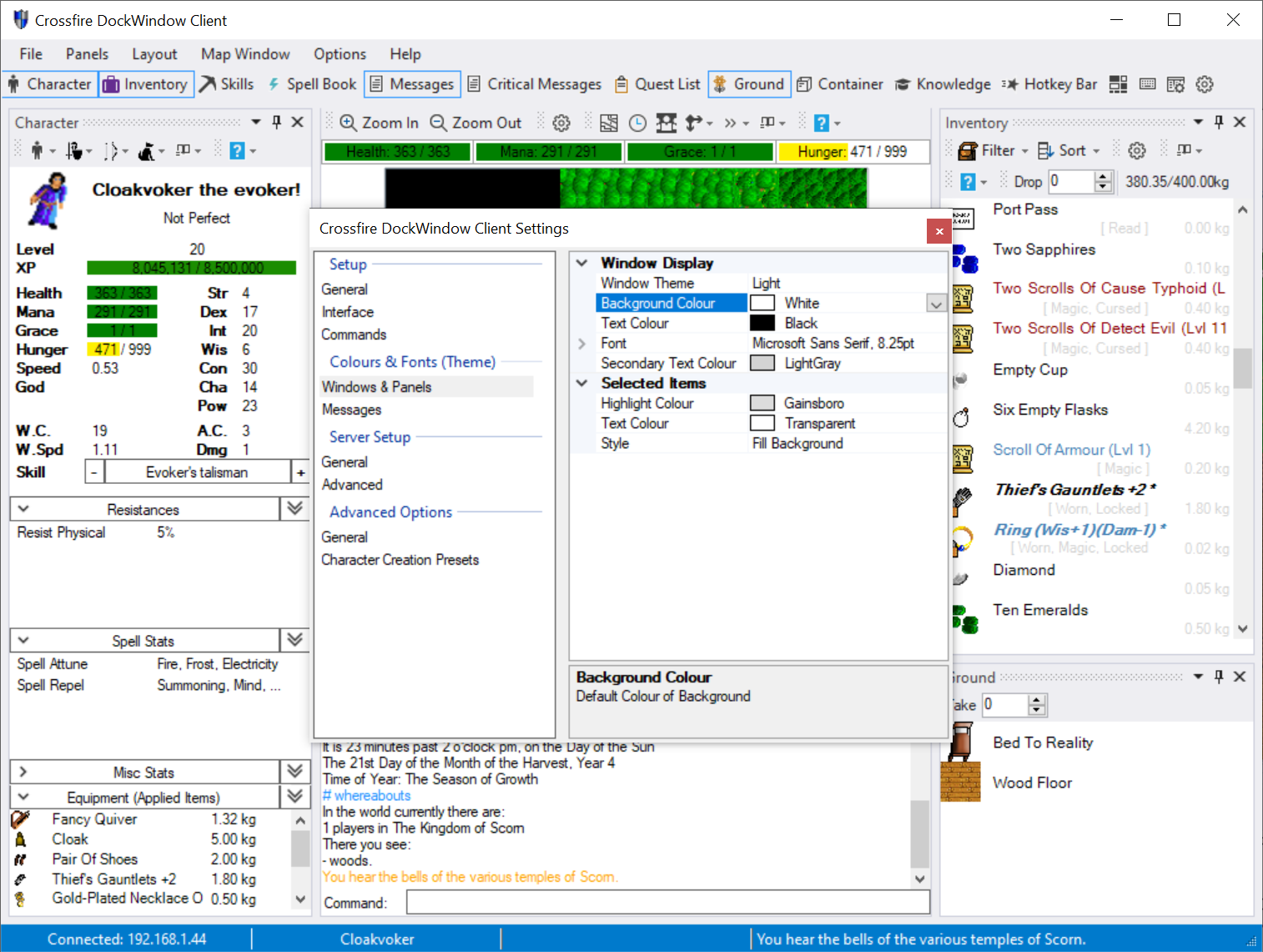Click Zoom In on the map
This screenshot has height=952, width=1263.
coord(380,123)
